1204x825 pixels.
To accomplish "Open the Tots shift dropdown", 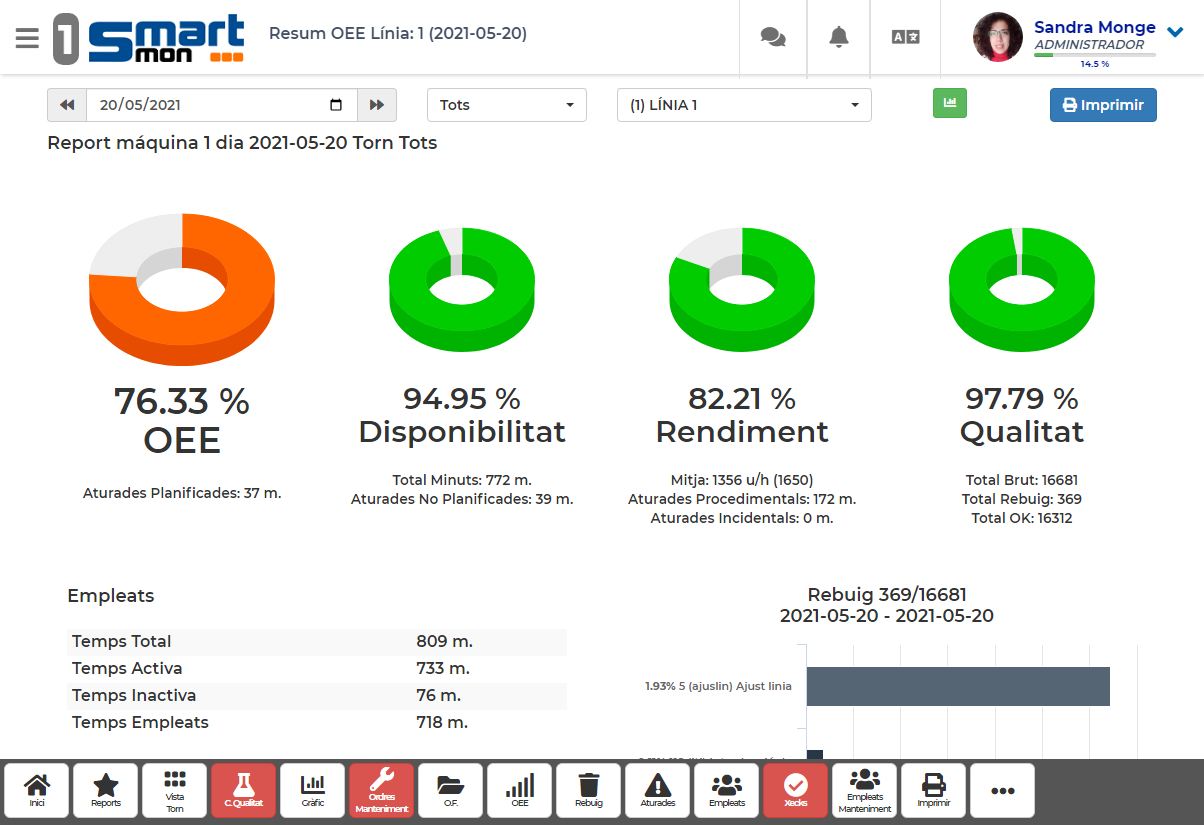I will point(506,104).
